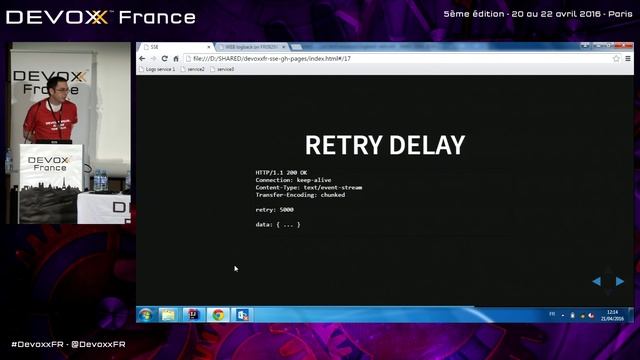Screen dimensions: 640x360
Task: Open the "service3" bookmark
Action: [222, 69]
